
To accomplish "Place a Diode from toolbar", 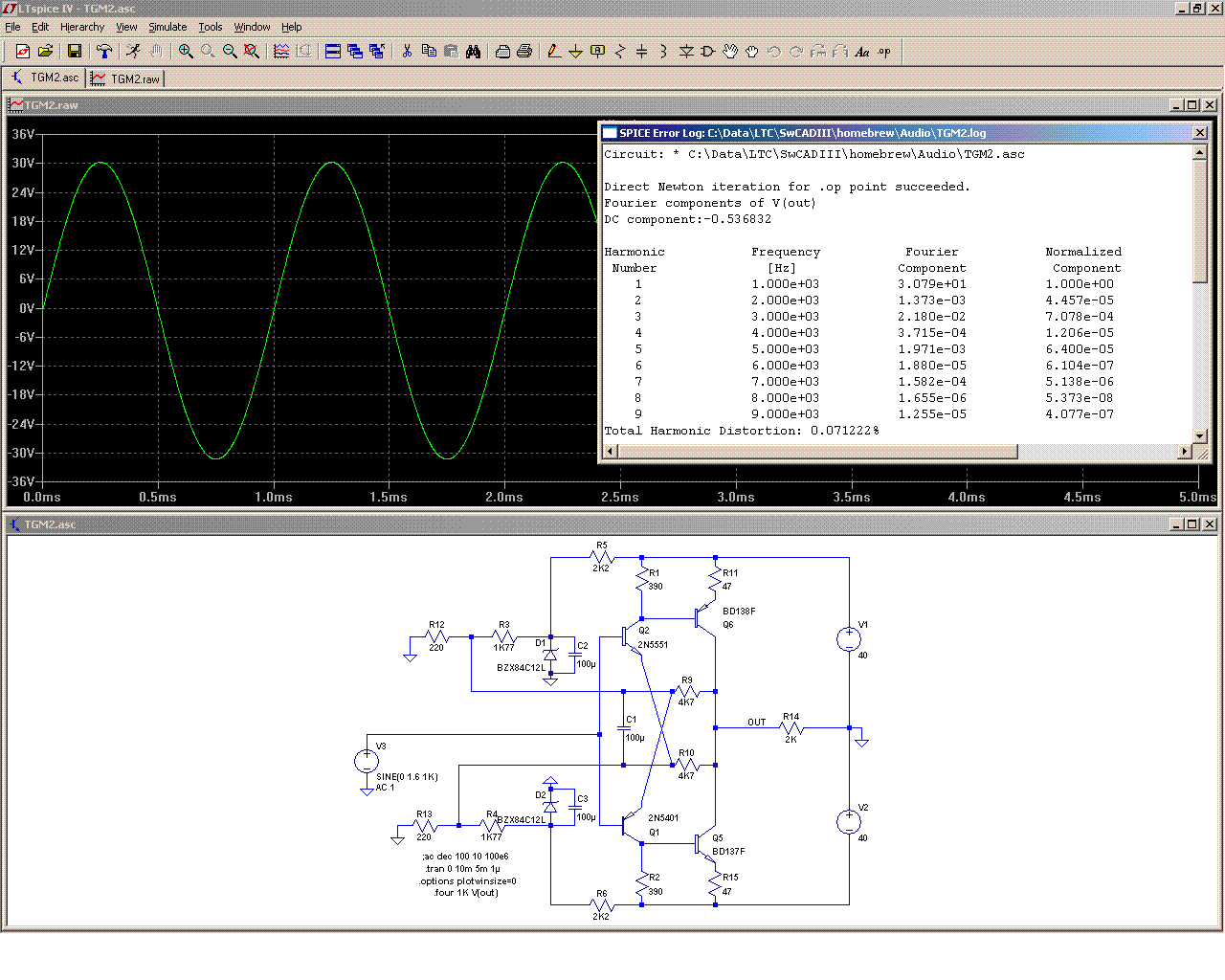I will coord(686,52).
